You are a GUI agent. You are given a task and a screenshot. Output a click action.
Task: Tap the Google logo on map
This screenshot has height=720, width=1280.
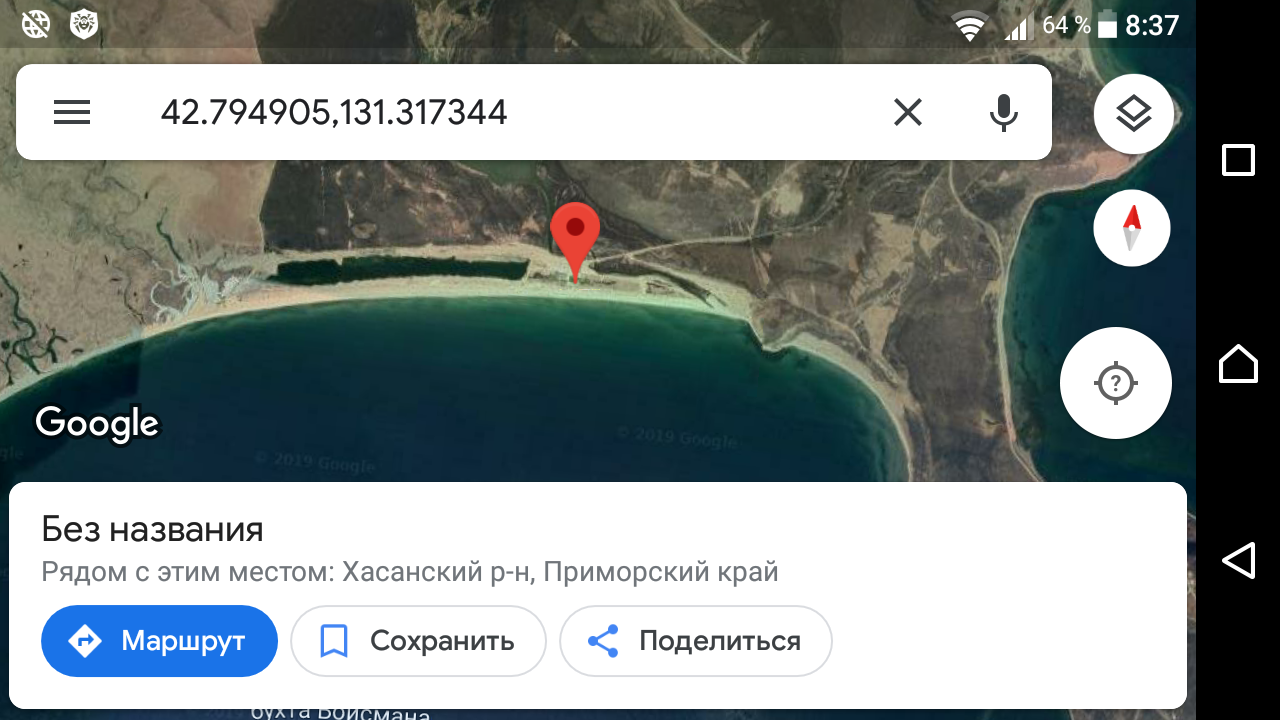coord(97,423)
